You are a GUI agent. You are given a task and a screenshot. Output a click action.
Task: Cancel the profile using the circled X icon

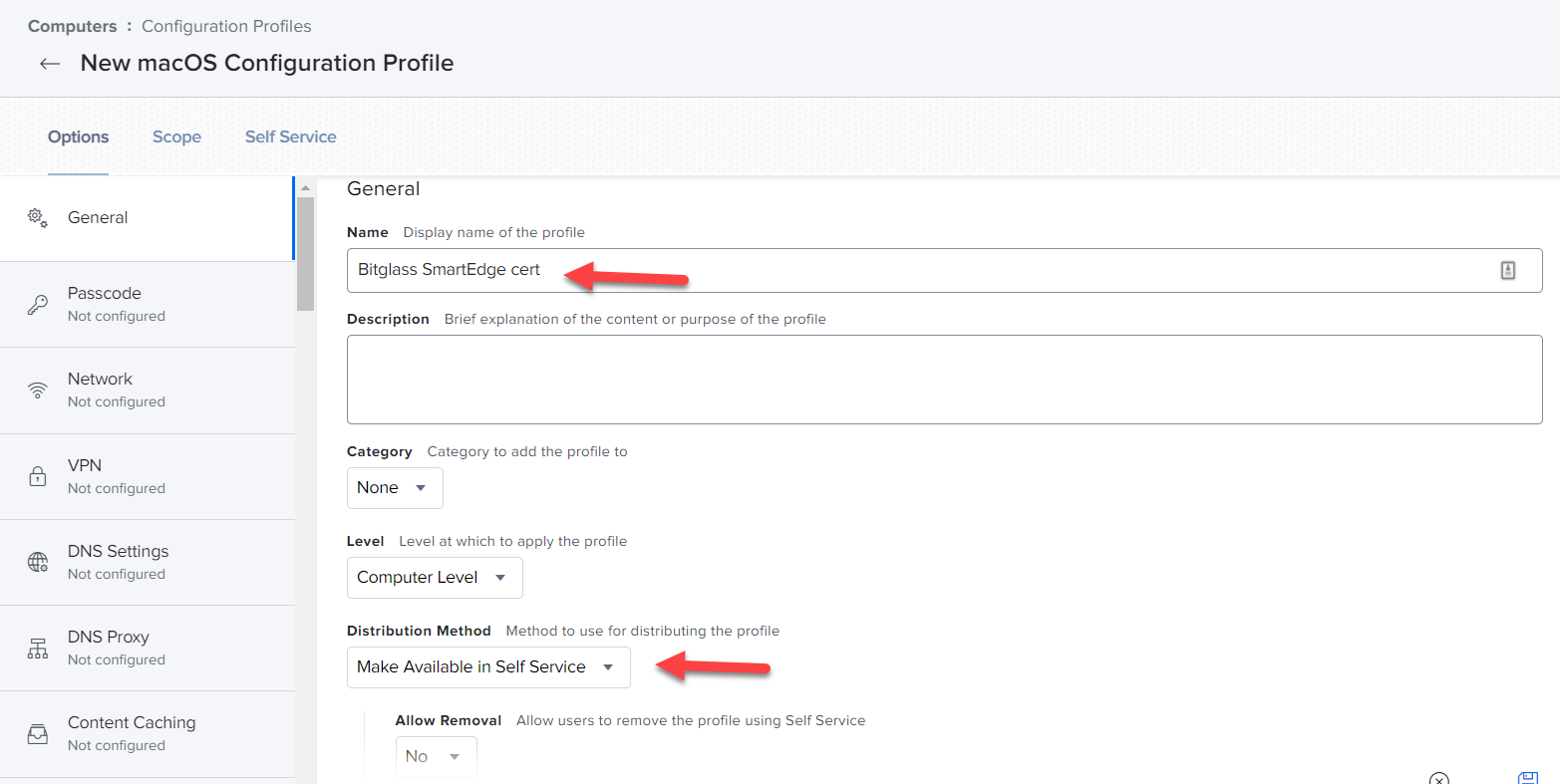tap(1439, 778)
